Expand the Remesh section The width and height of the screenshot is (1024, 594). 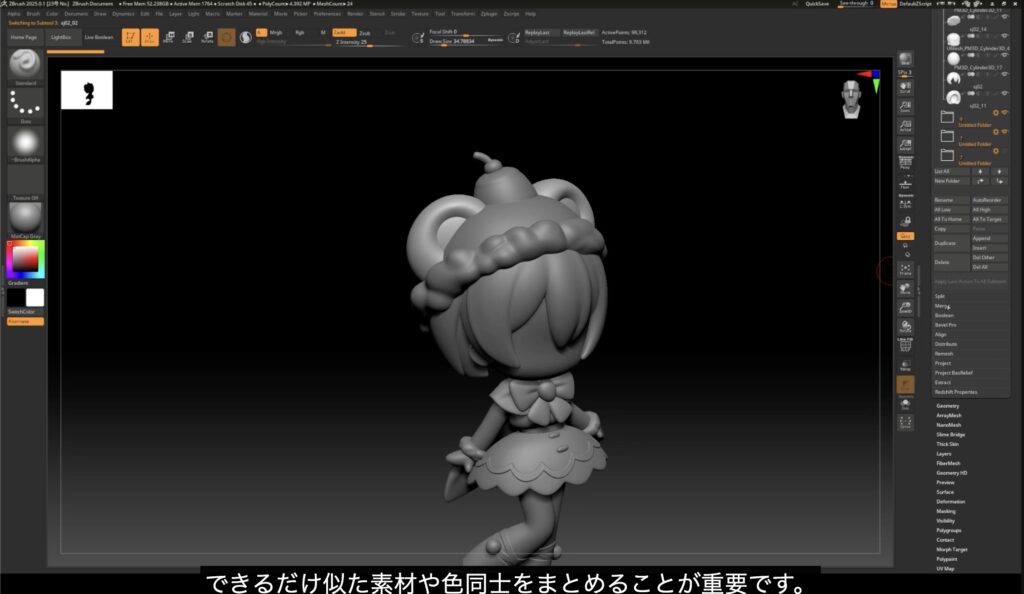pyautogui.click(x=944, y=354)
